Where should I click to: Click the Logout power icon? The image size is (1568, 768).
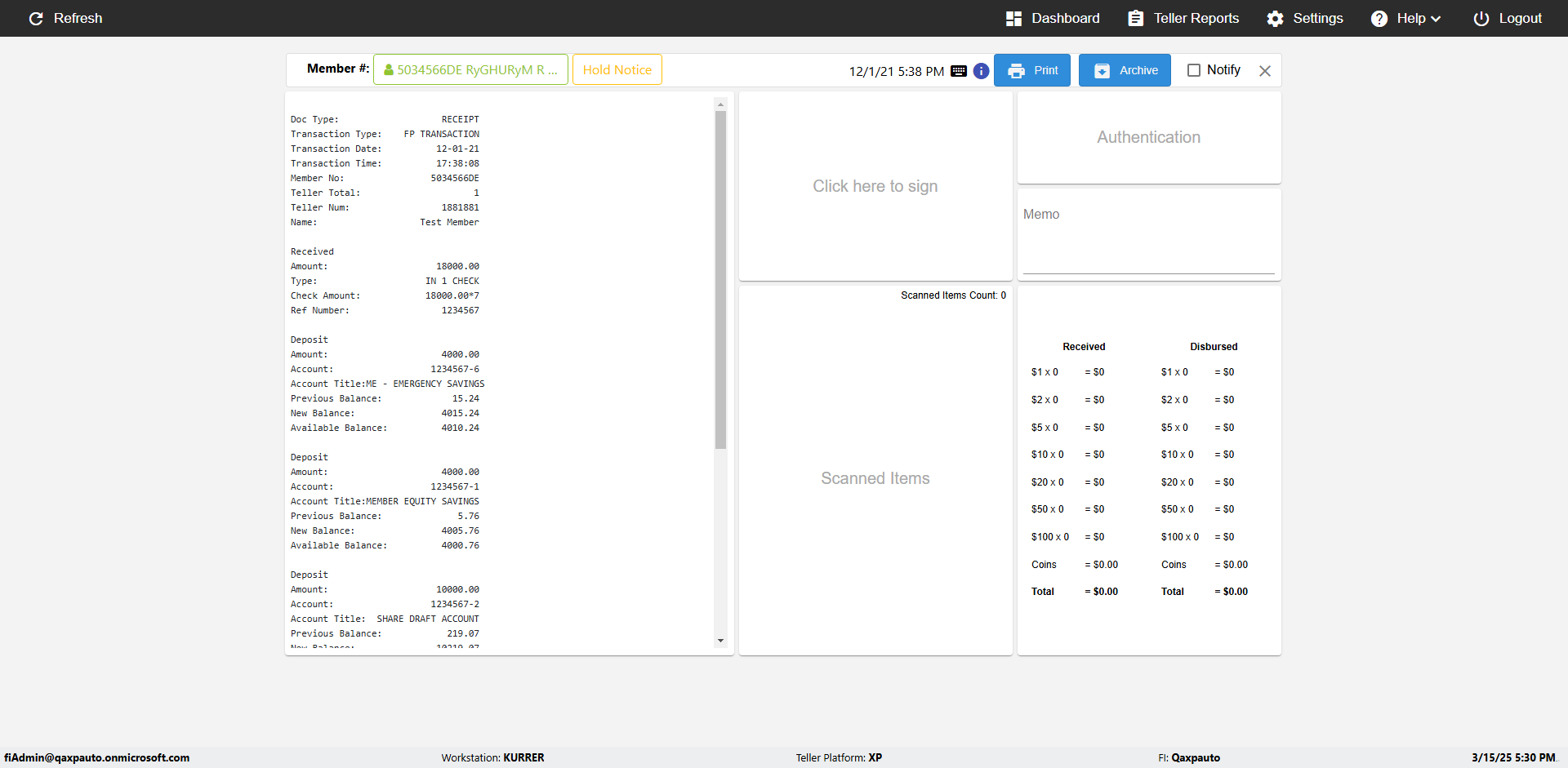tap(1481, 19)
